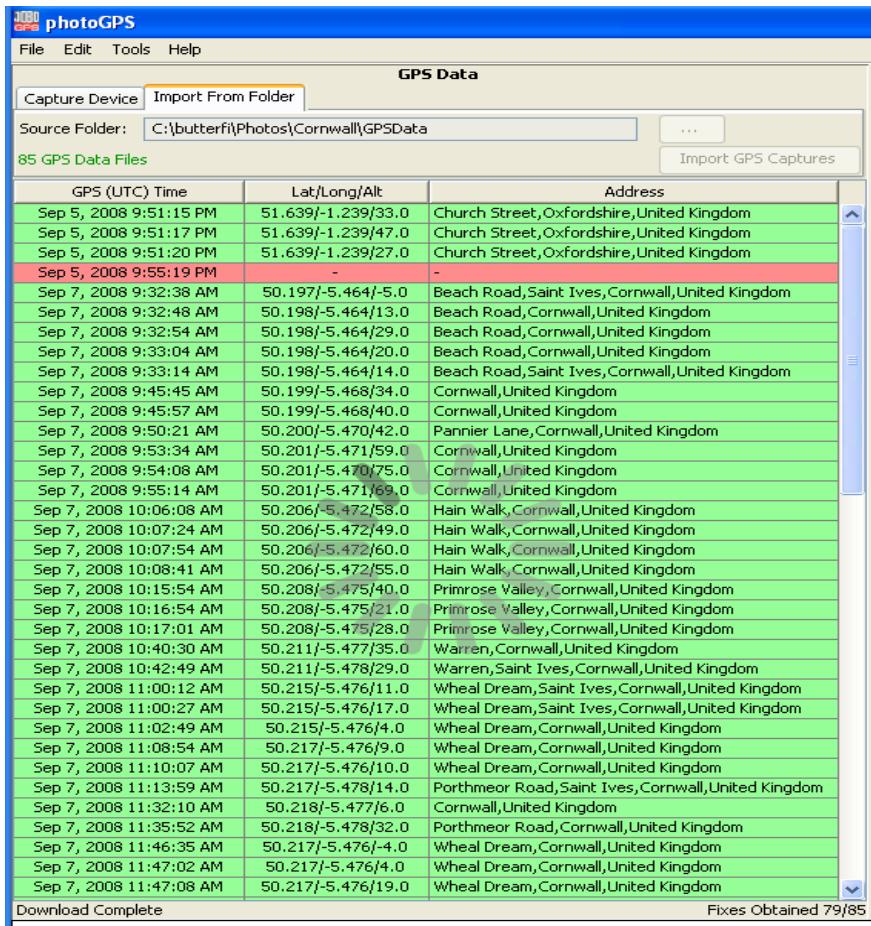Click cell 50.217/-5.476/4.0 at 11:47:02 AM
871x926 pixels.
coord(335,867)
